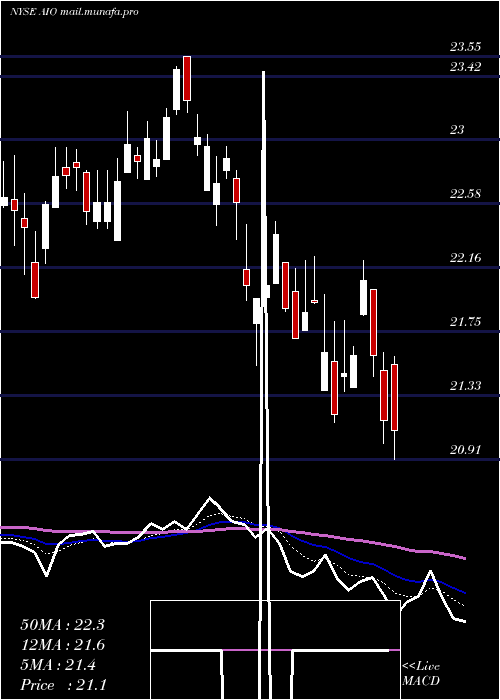
Task: Click the tall red candle at the 23.55 high
Action: (x=187, y=79)
